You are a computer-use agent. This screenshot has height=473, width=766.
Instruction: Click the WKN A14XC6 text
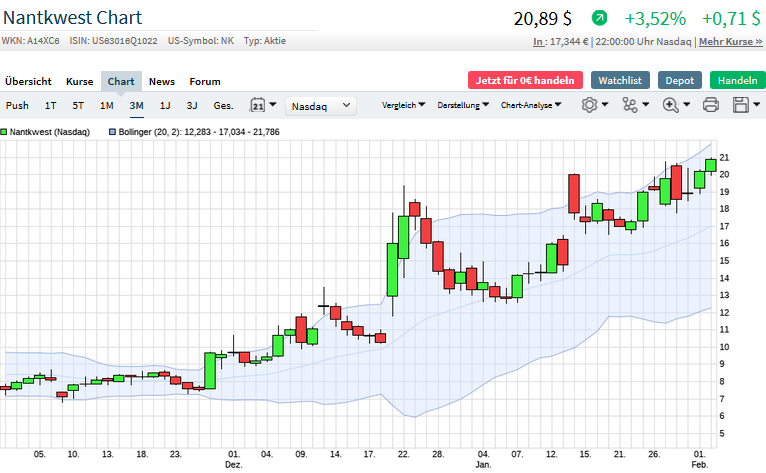pos(30,41)
